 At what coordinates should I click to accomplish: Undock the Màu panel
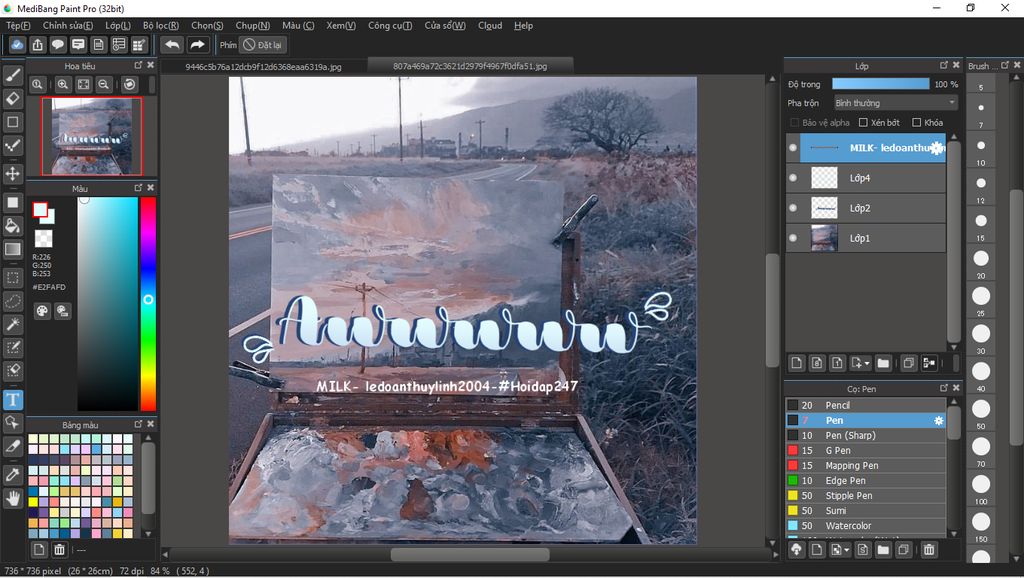(x=138, y=188)
